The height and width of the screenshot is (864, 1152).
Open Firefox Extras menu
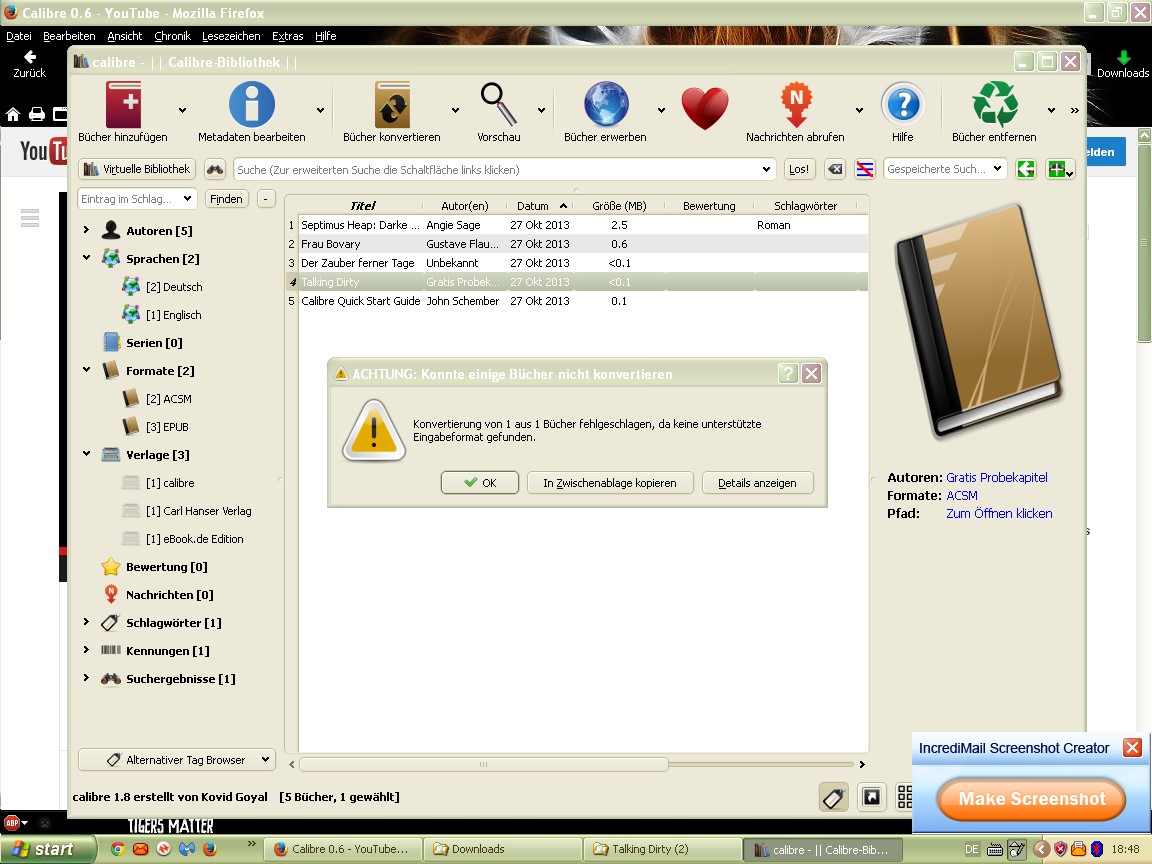click(287, 36)
